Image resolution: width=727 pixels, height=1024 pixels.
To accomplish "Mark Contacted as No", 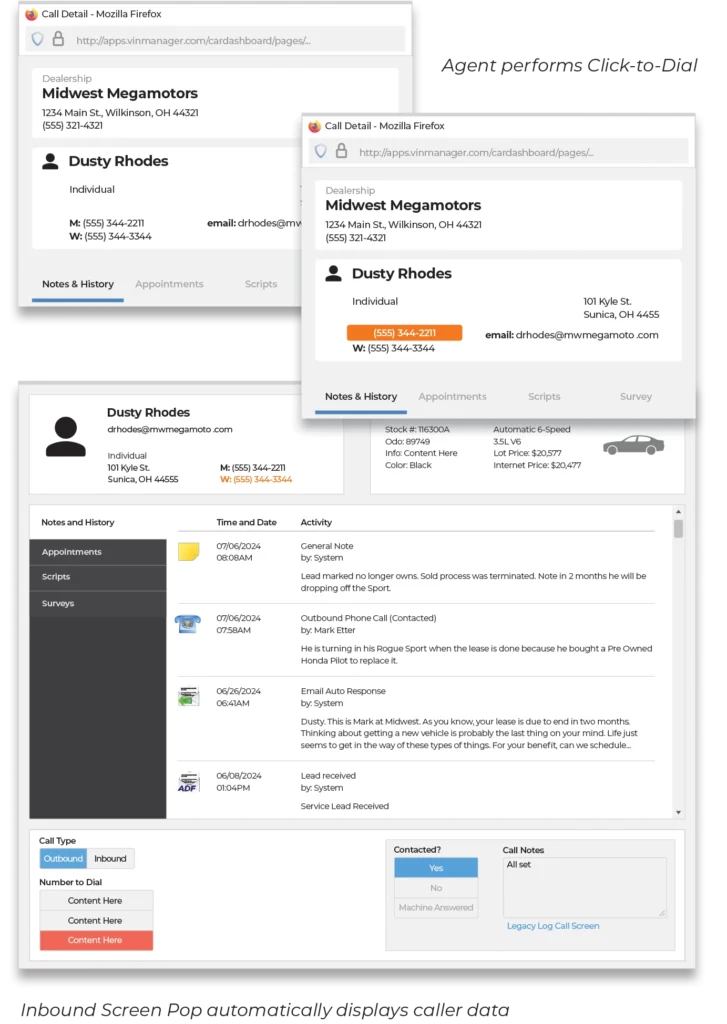I will pyautogui.click(x=436, y=888).
